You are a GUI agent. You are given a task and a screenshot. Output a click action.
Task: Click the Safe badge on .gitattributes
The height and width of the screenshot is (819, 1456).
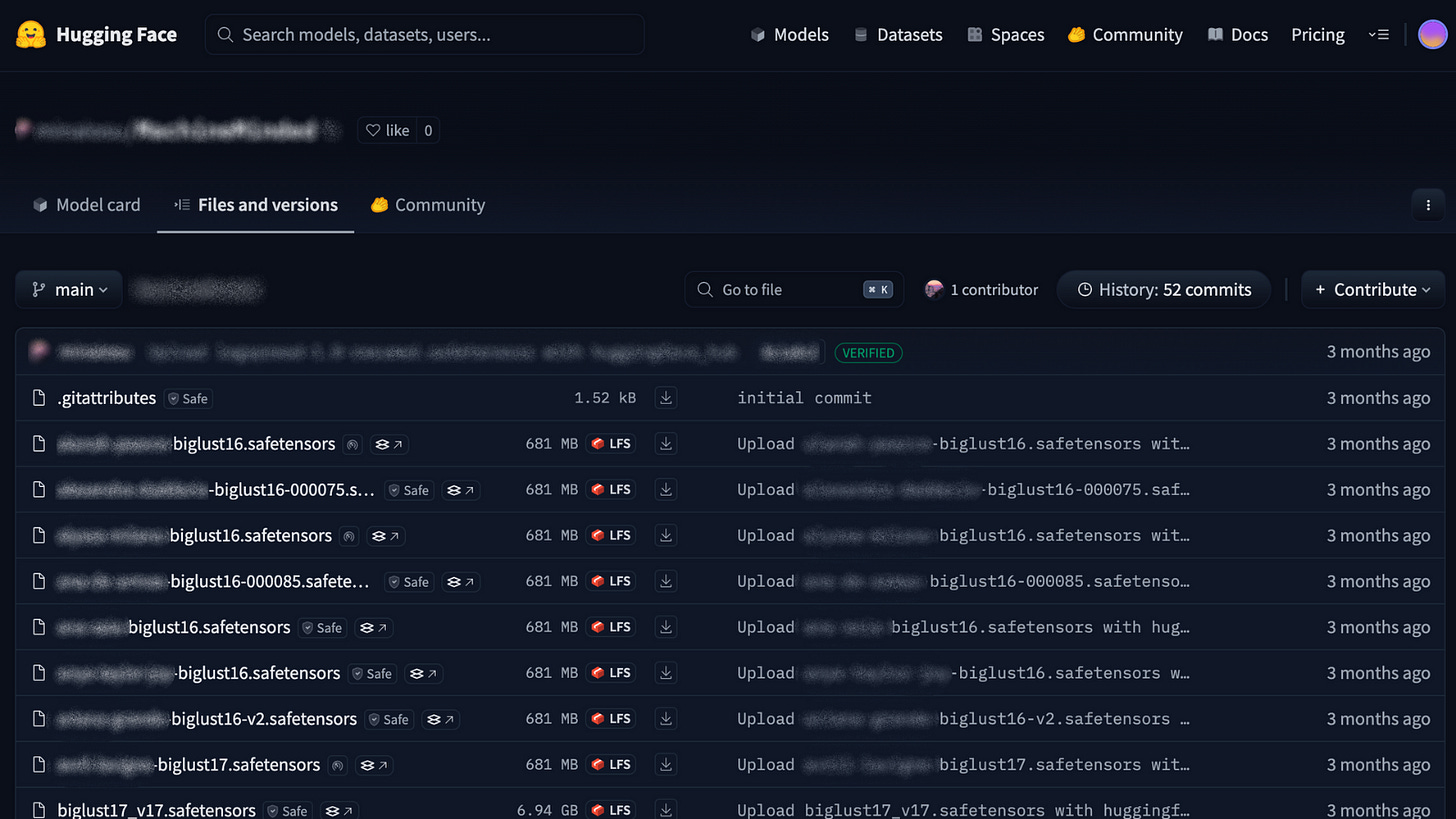(x=189, y=398)
